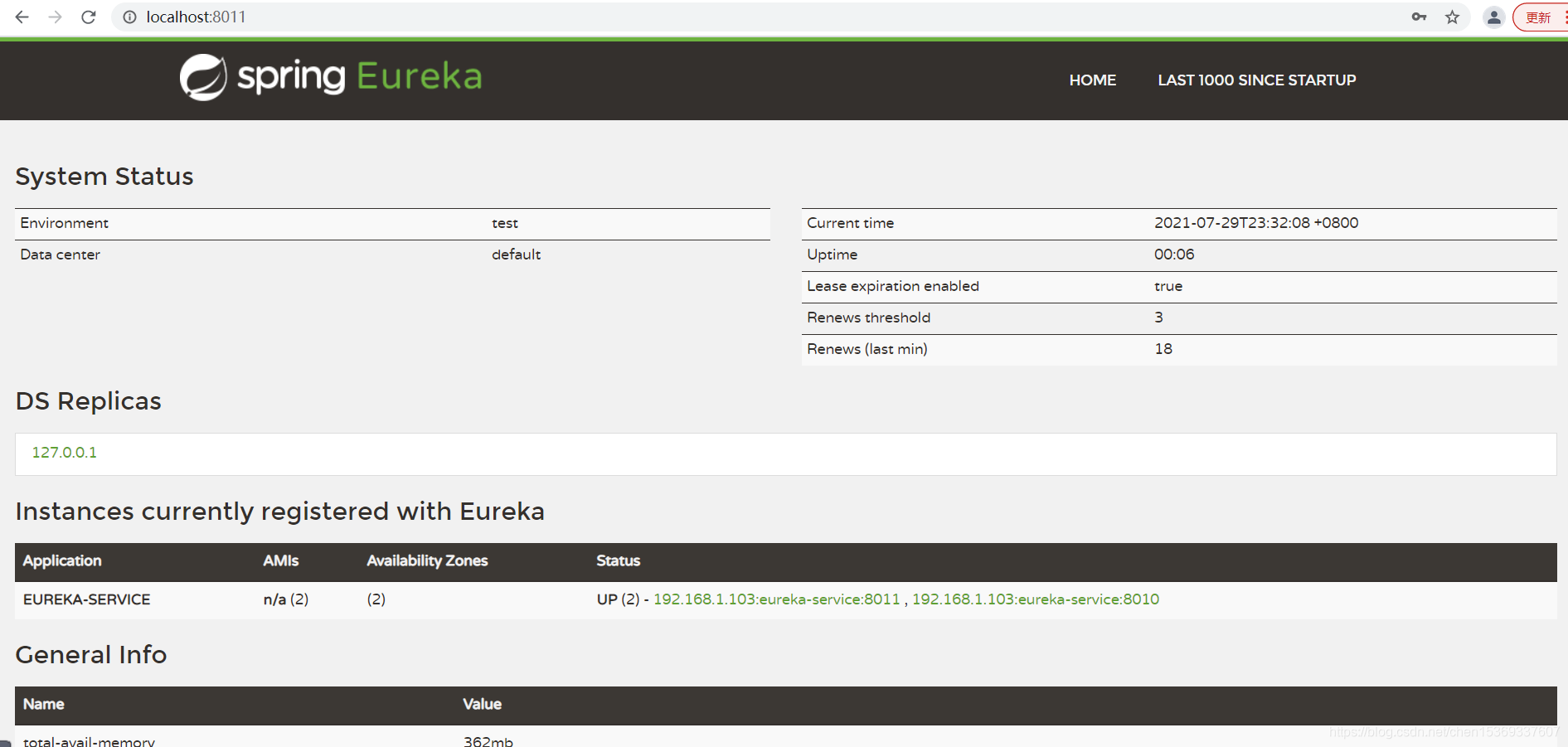
Task: Click the DS Replicas heading
Action: click(89, 401)
